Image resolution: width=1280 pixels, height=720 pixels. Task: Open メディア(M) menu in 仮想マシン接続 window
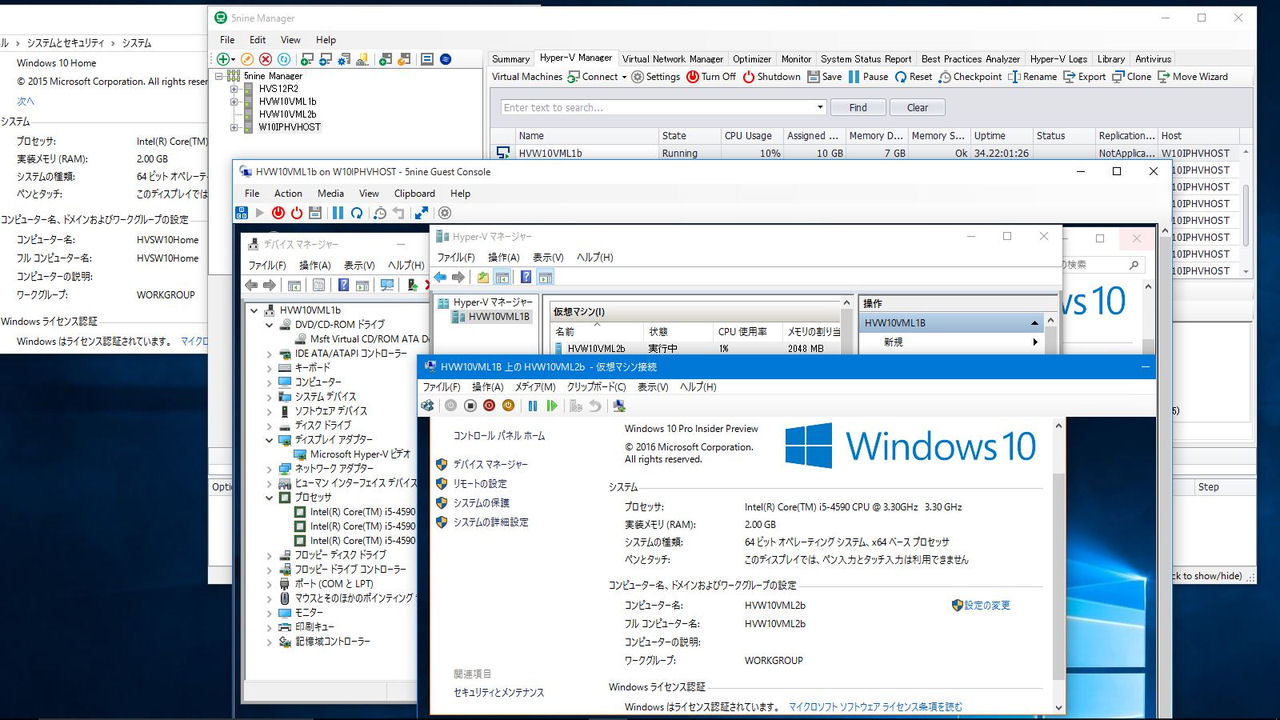click(535, 387)
